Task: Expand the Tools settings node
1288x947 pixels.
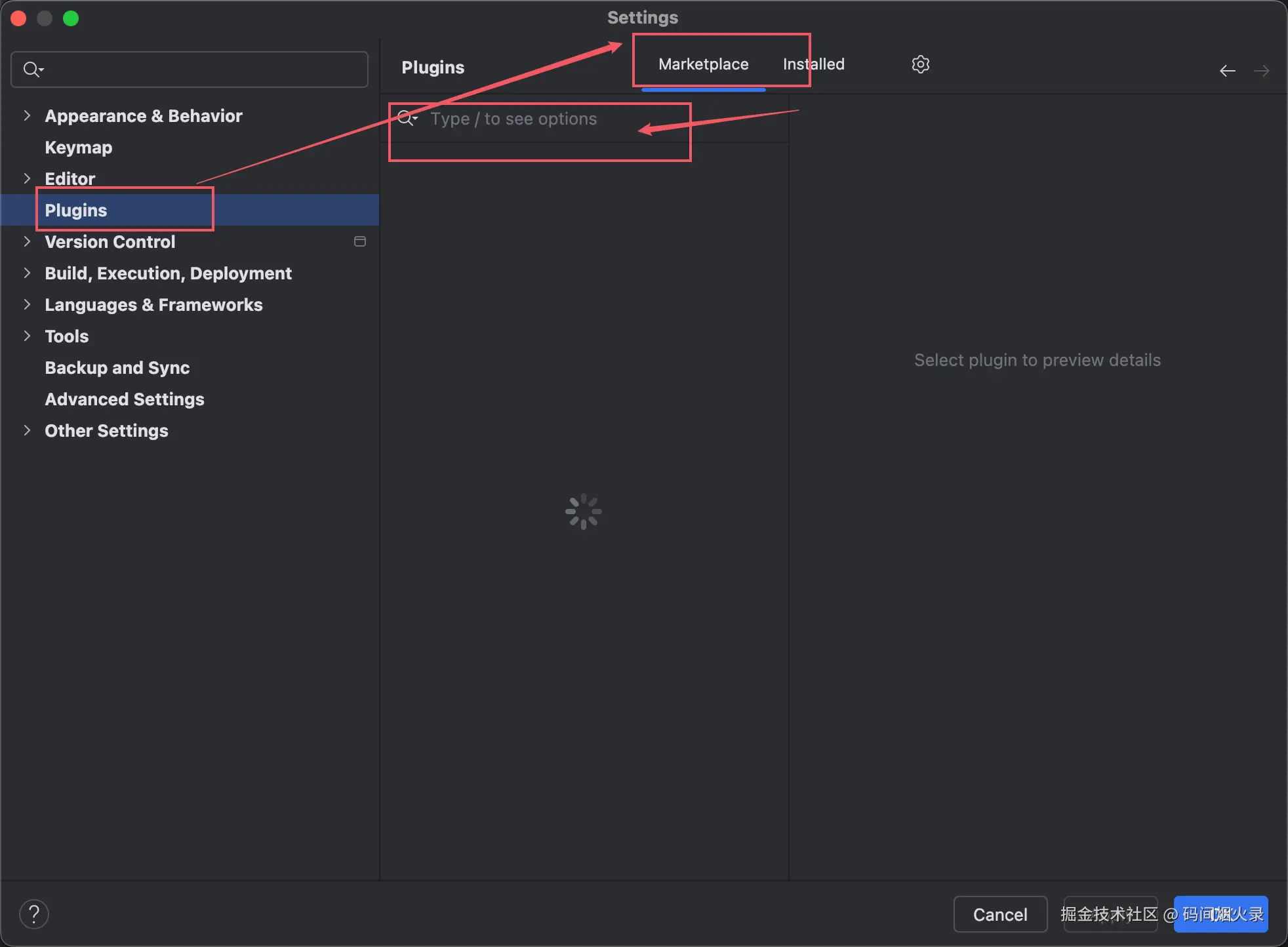Action: tap(27, 336)
